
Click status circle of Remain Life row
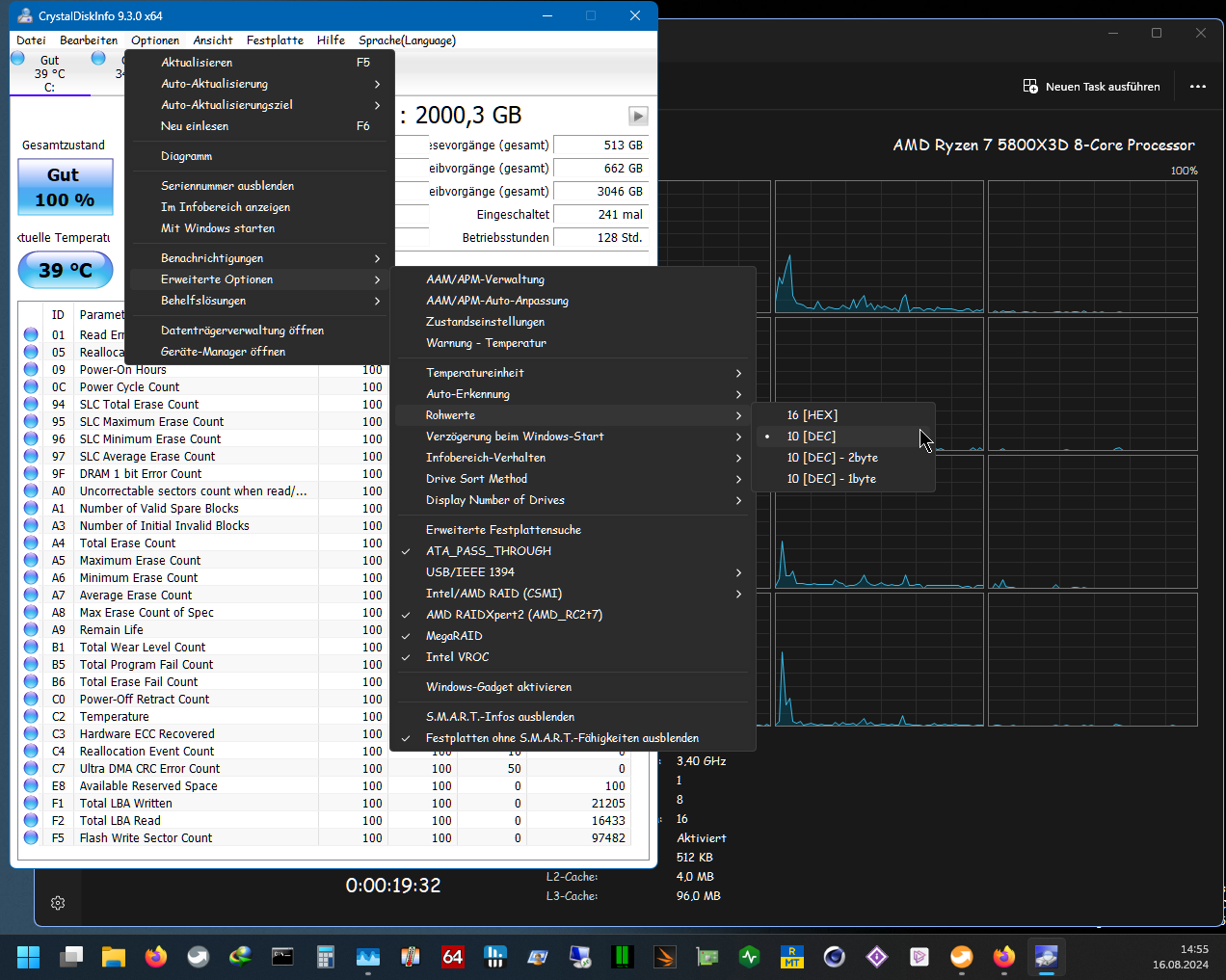tap(31, 629)
